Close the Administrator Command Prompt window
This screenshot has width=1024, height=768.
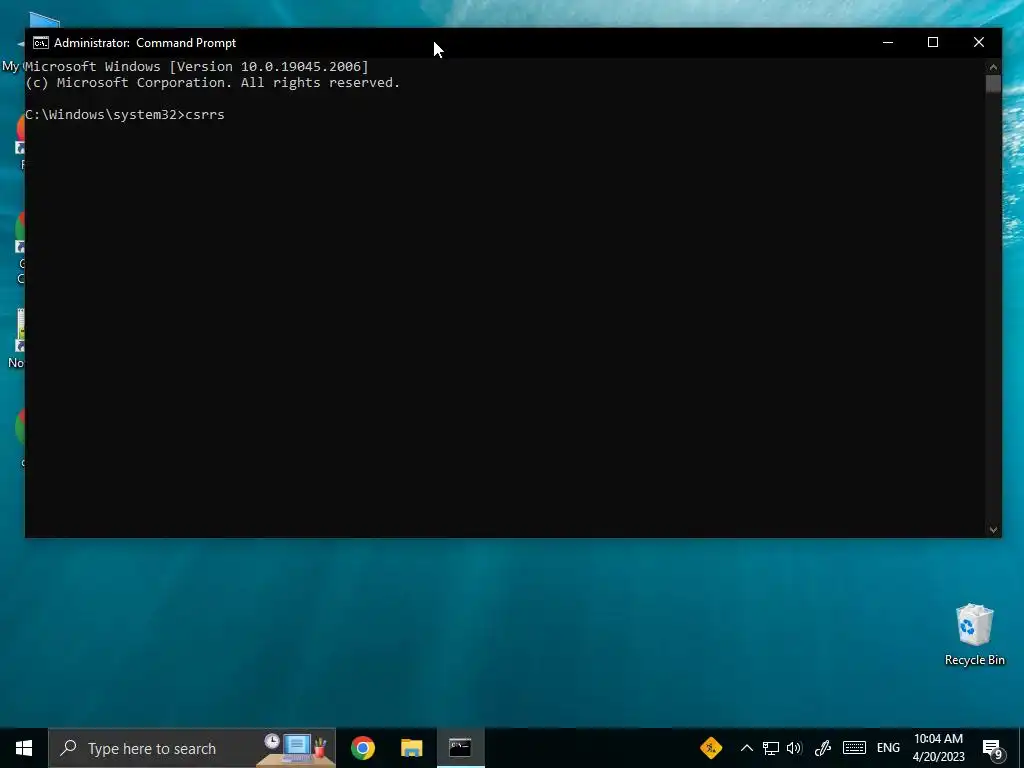tap(978, 42)
